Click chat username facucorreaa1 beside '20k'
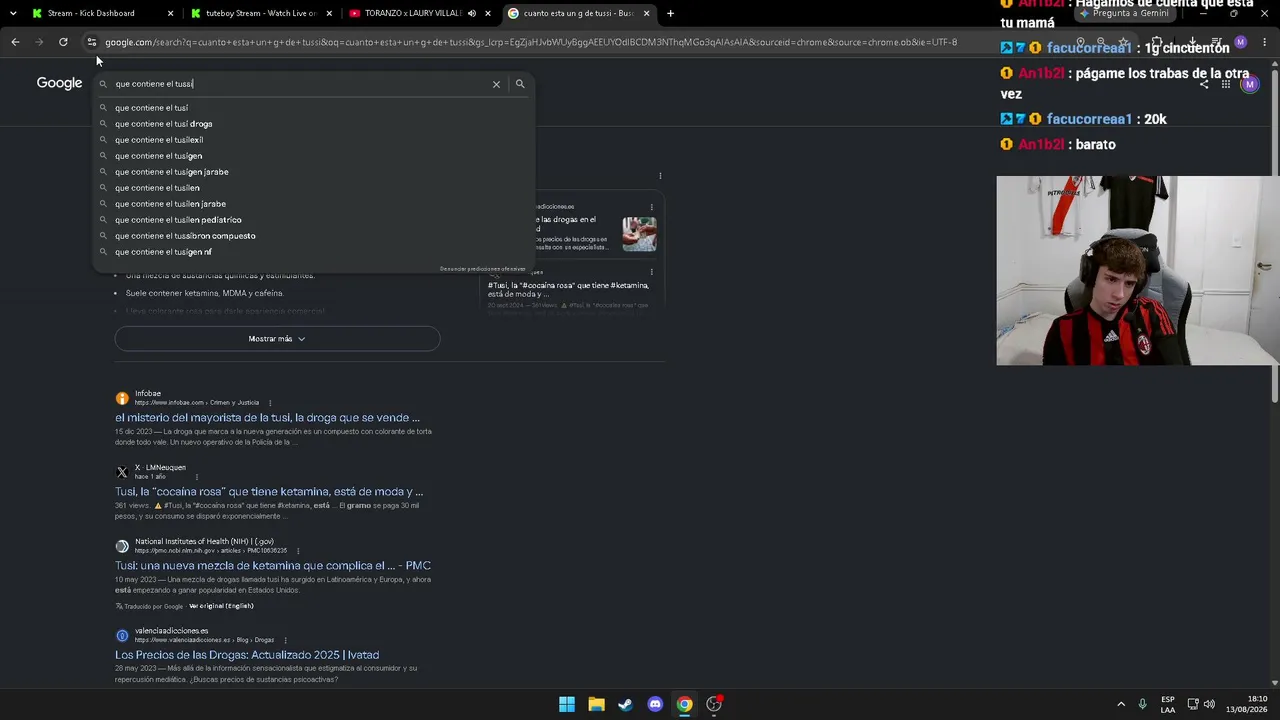The width and height of the screenshot is (1280, 720). pyautogui.click(x=1089, y=119)
